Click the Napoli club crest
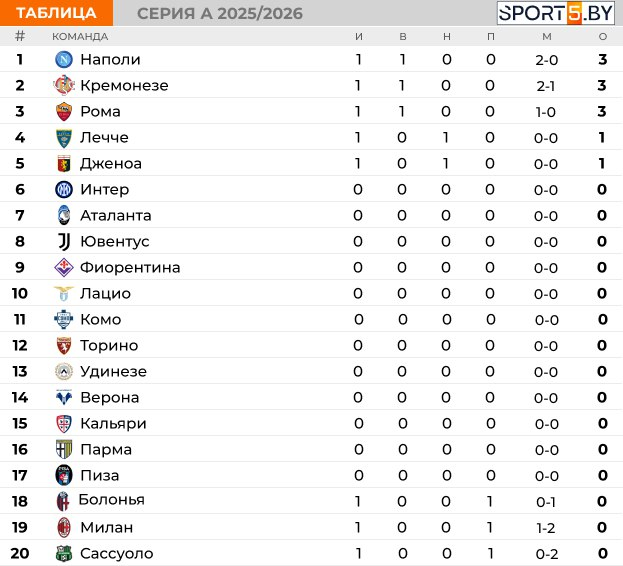Image resolution: width=623 pixels, height=566 pixels. pyautogui.click(x=64, y=59)
